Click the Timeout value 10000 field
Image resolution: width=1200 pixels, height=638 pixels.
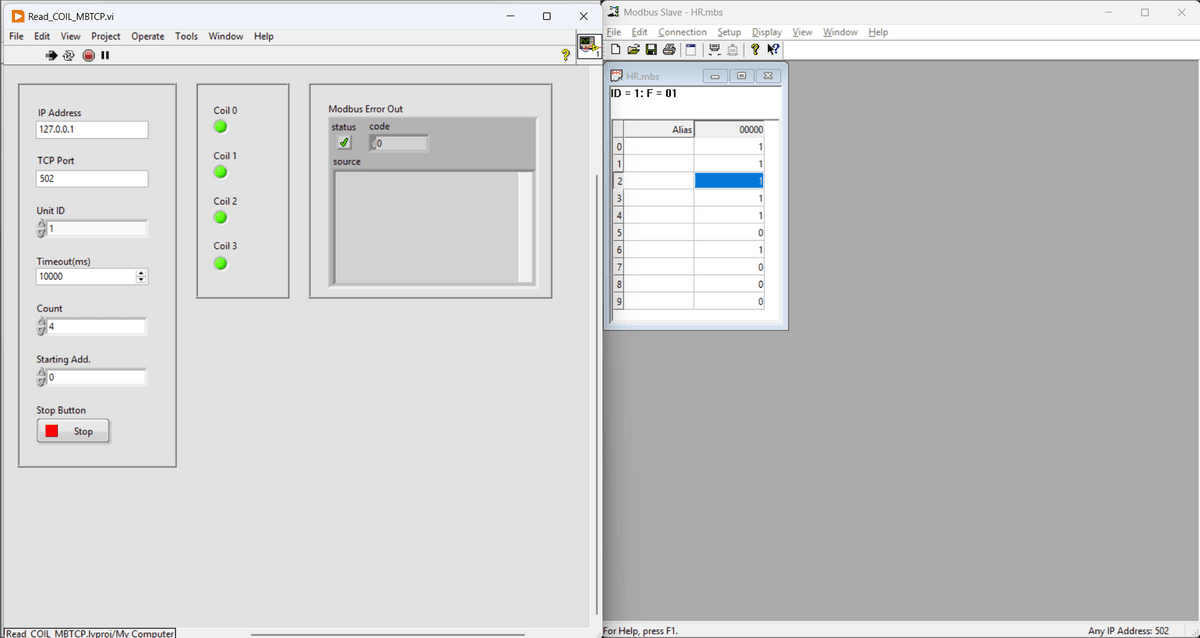tap(85, 276)
